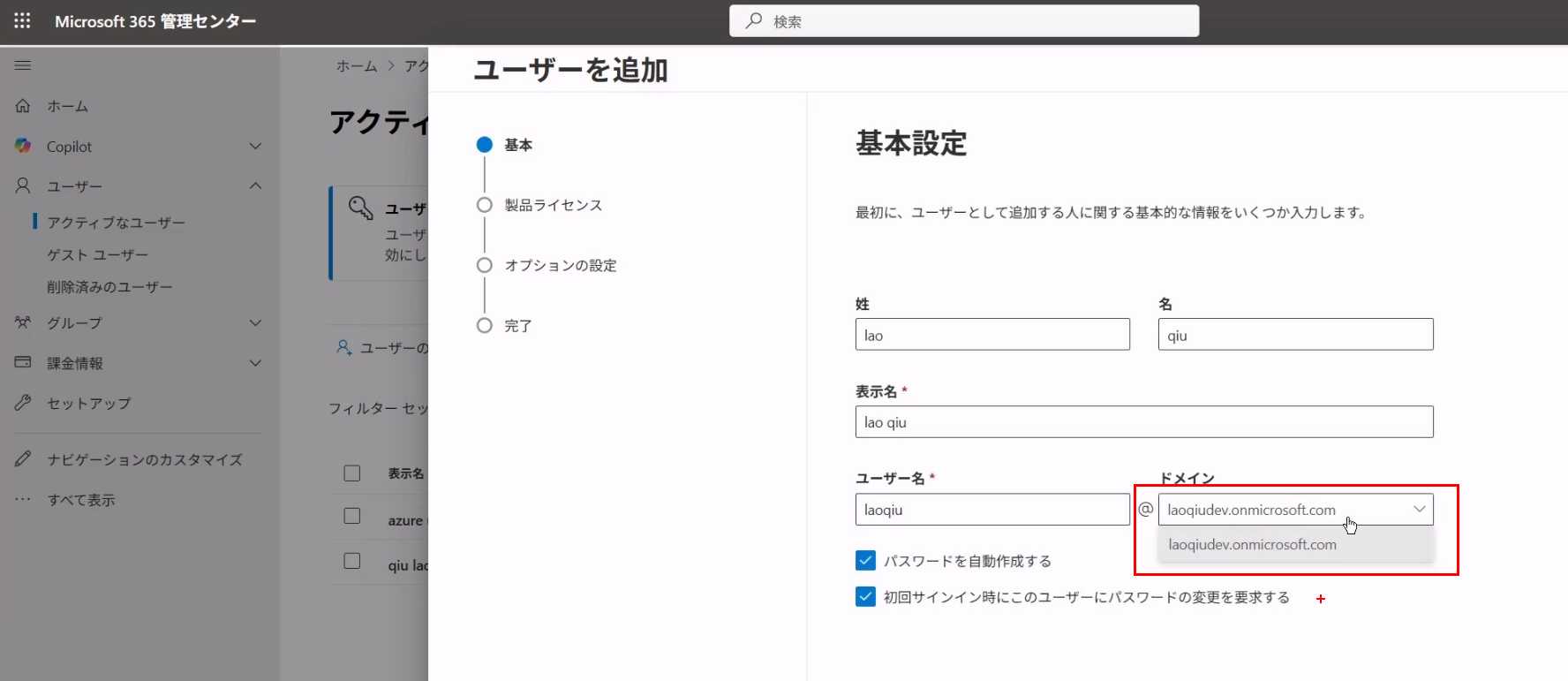Click the Setup wrench icon
This screenshot has width=1568, height=681.
[23, 403]
